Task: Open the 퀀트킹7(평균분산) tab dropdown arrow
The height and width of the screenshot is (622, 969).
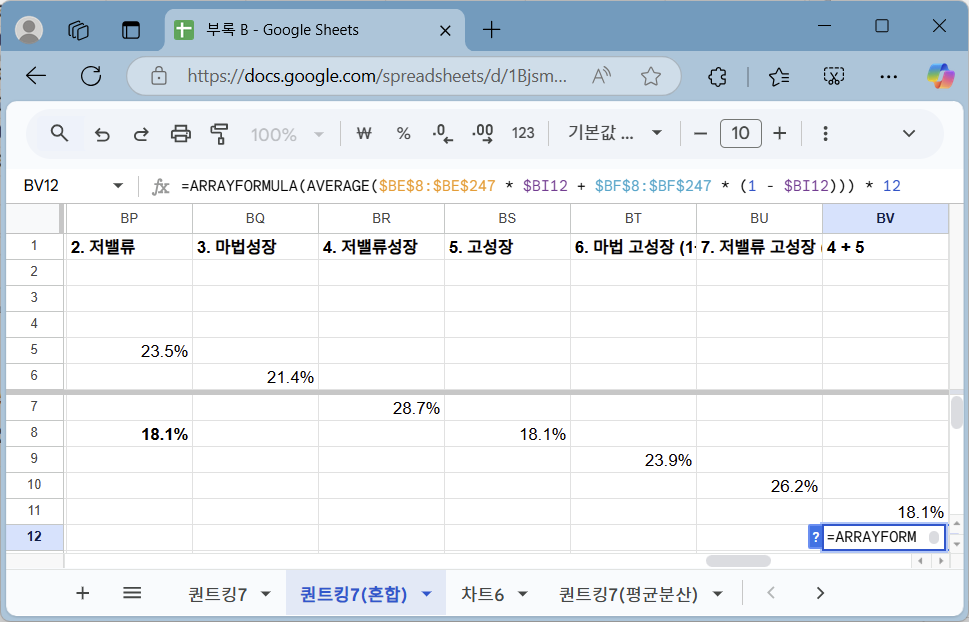Action: [x=717, y=594]
